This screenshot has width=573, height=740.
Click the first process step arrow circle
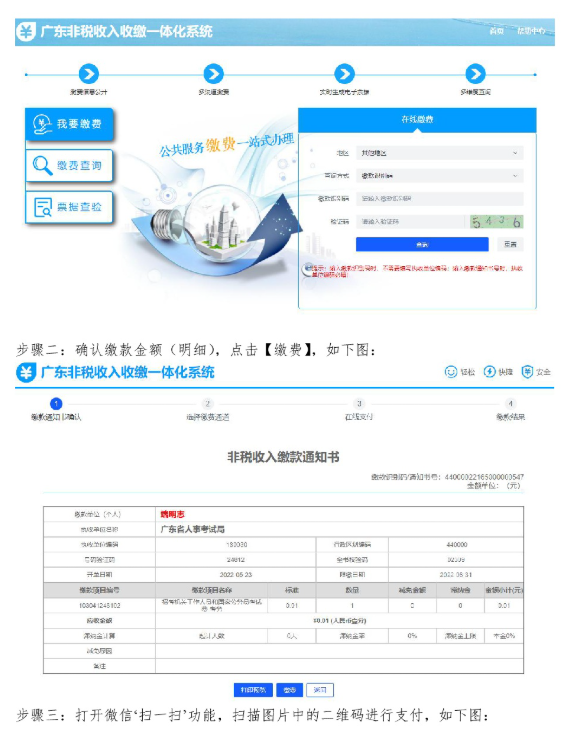pyautogui.click(x=89, y=74)
